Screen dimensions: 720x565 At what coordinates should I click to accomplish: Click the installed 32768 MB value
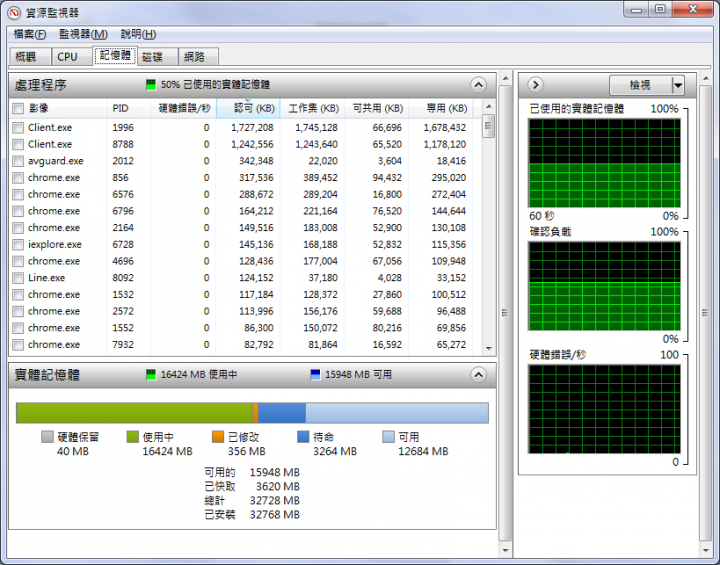click(275, 515)
